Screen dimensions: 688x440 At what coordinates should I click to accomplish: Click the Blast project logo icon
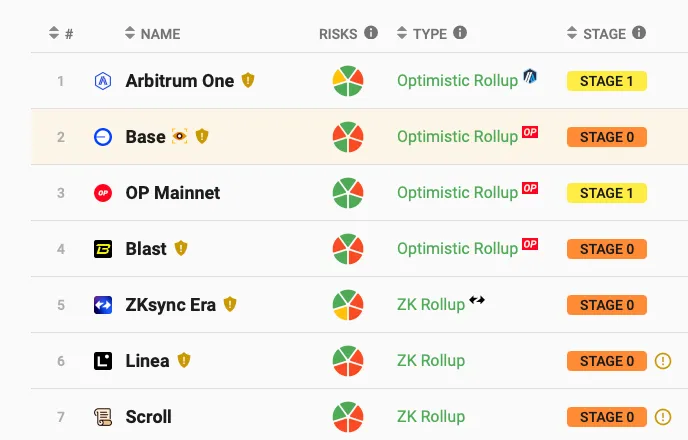(x=102, y=249)
